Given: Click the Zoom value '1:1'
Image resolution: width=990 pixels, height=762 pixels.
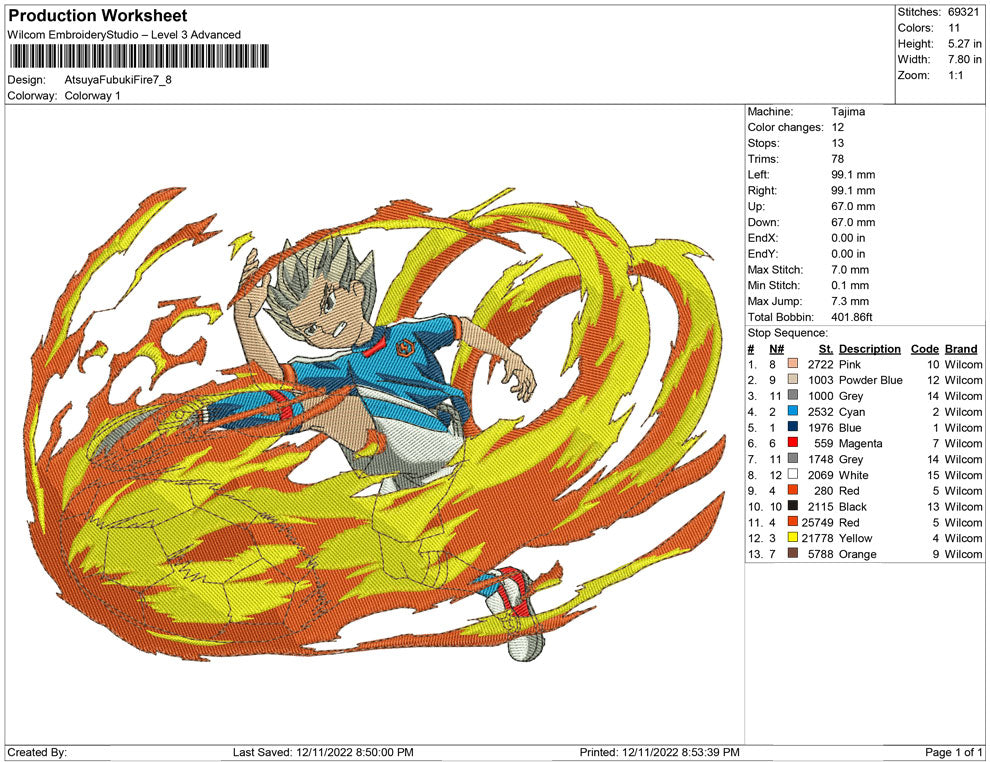Looking at the screenshot, I should click(x=956, y=75).
